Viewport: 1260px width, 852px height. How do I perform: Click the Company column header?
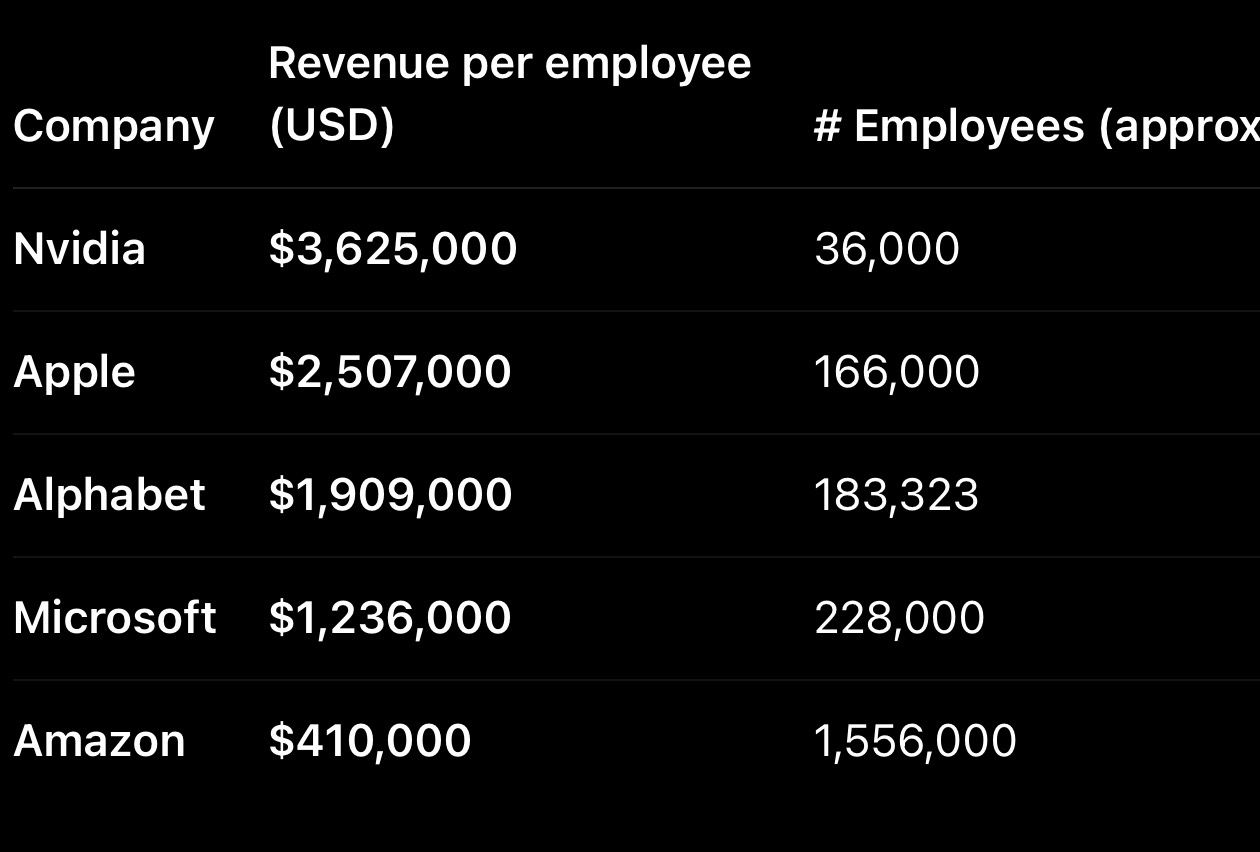tap(114, 126)
